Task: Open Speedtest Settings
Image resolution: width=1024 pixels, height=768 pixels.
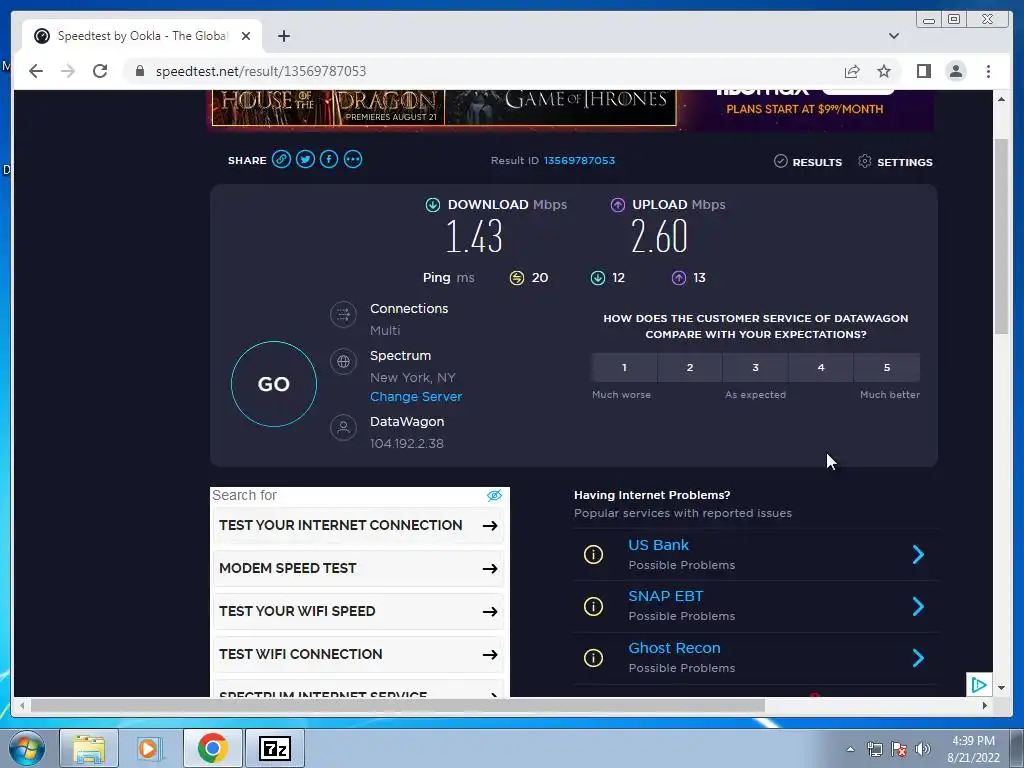Action: click(x=895, y=162)
